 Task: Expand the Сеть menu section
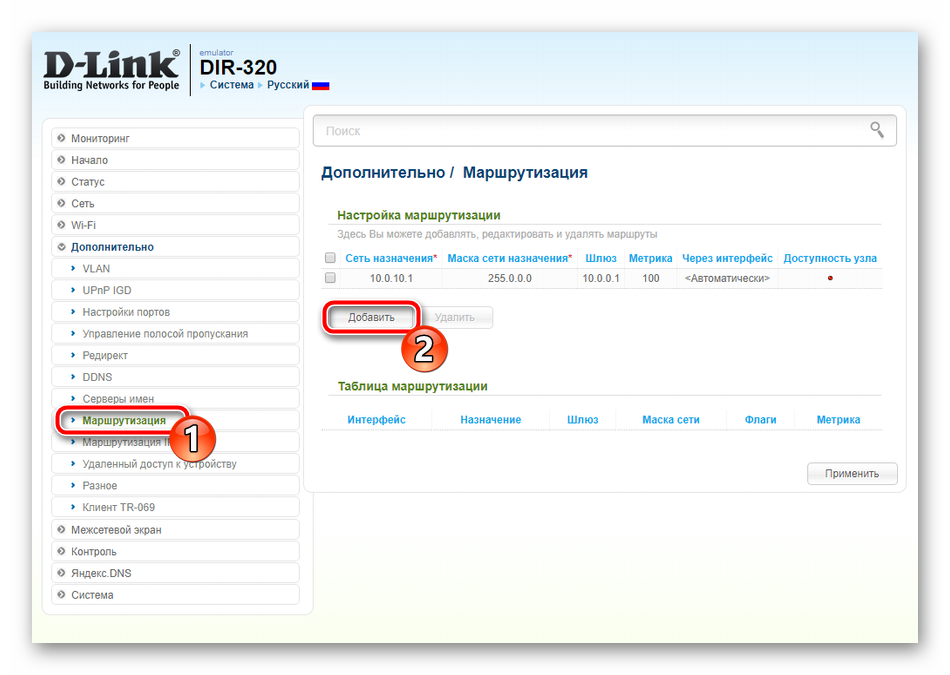point(176,204)
